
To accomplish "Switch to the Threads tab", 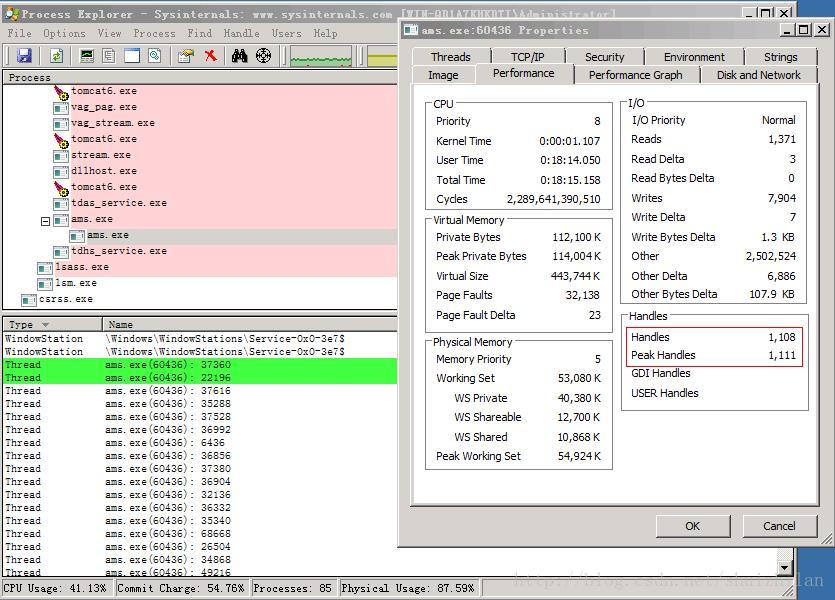I will click(451, 56).
